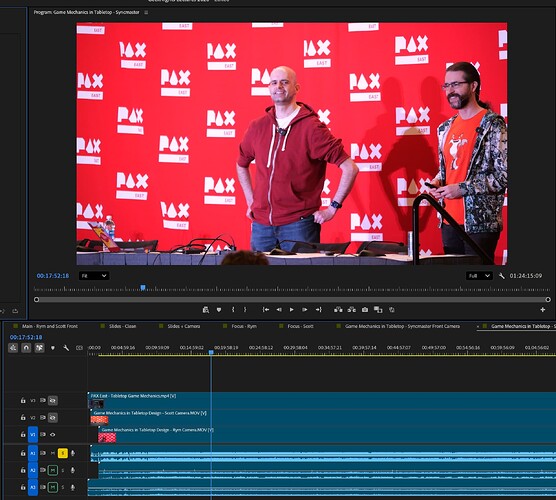Toggle A1 track target
This screenshot has height=500, width=556.
click(33, 453)
